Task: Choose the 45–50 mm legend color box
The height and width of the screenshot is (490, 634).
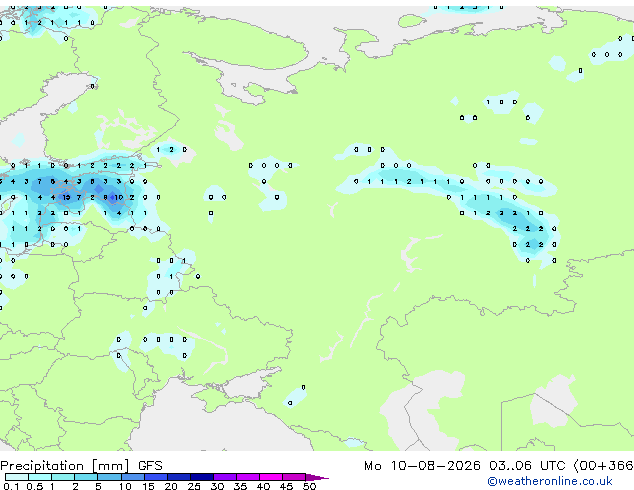Action: pos(294,477)
